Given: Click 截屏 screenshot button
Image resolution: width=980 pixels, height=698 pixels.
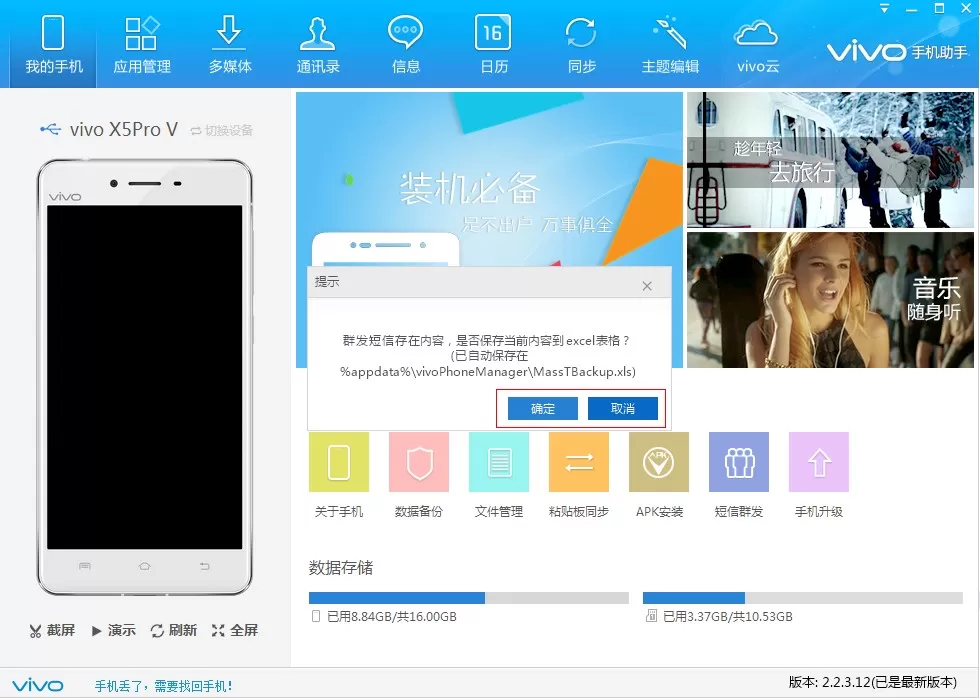Looking at the screenshot, I should [x=52, y=630].
